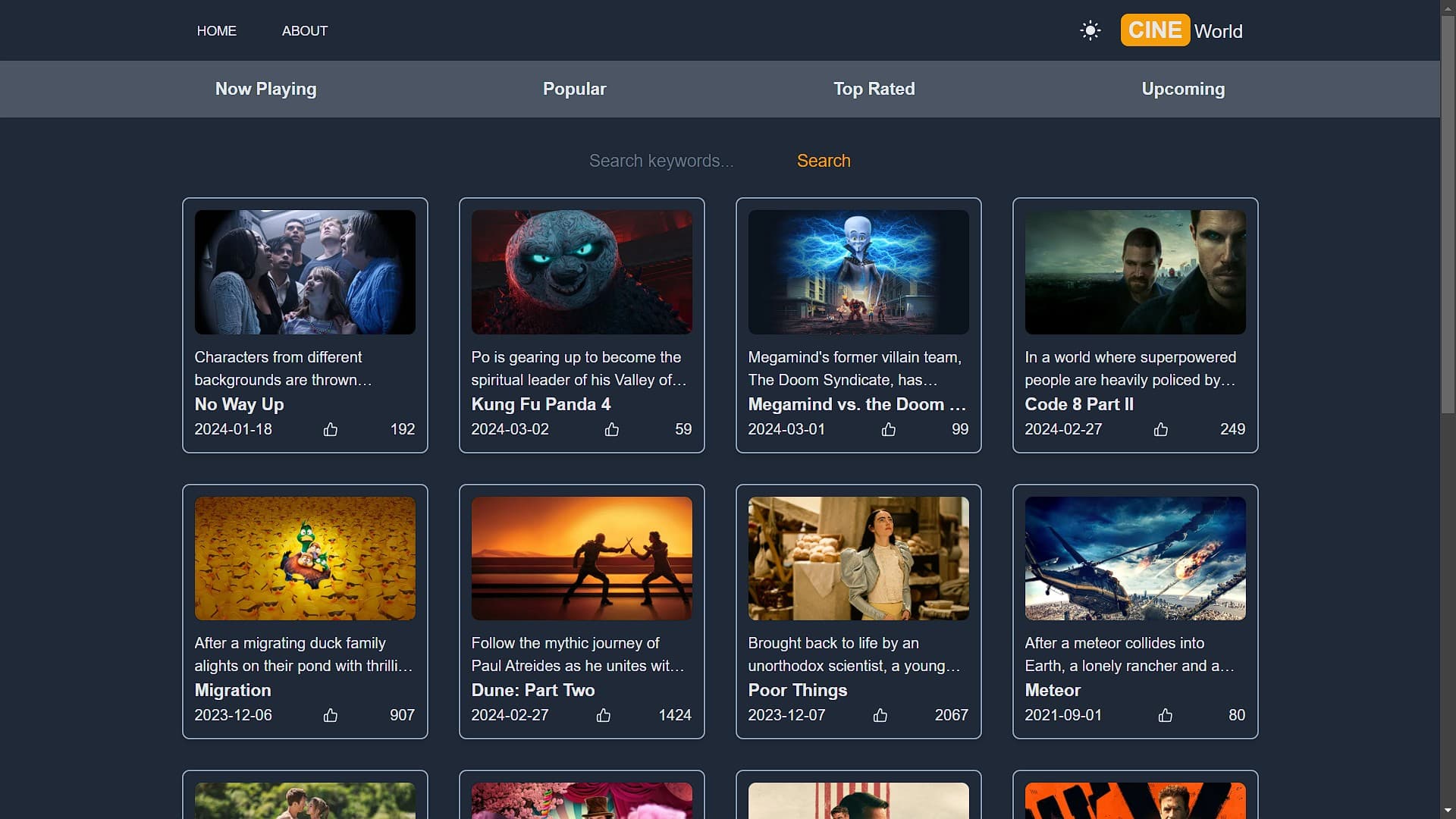Open the Popular movies tab

click(574, 89)
